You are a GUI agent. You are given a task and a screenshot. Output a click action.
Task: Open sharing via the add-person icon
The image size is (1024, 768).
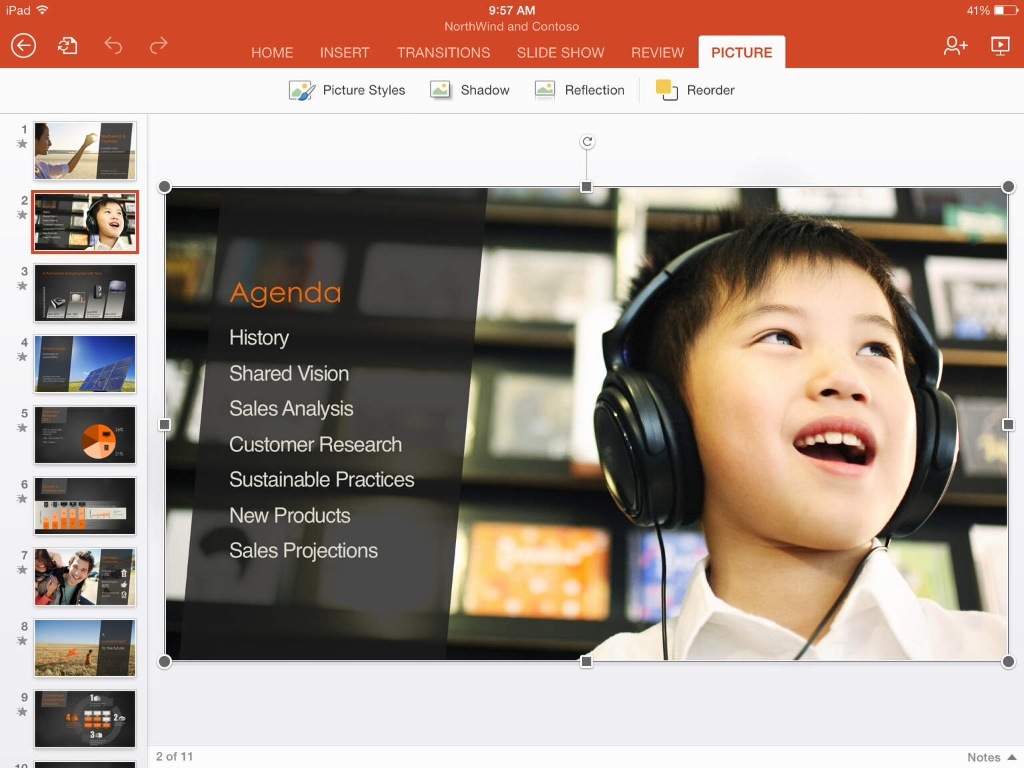(x=956, y=45)
